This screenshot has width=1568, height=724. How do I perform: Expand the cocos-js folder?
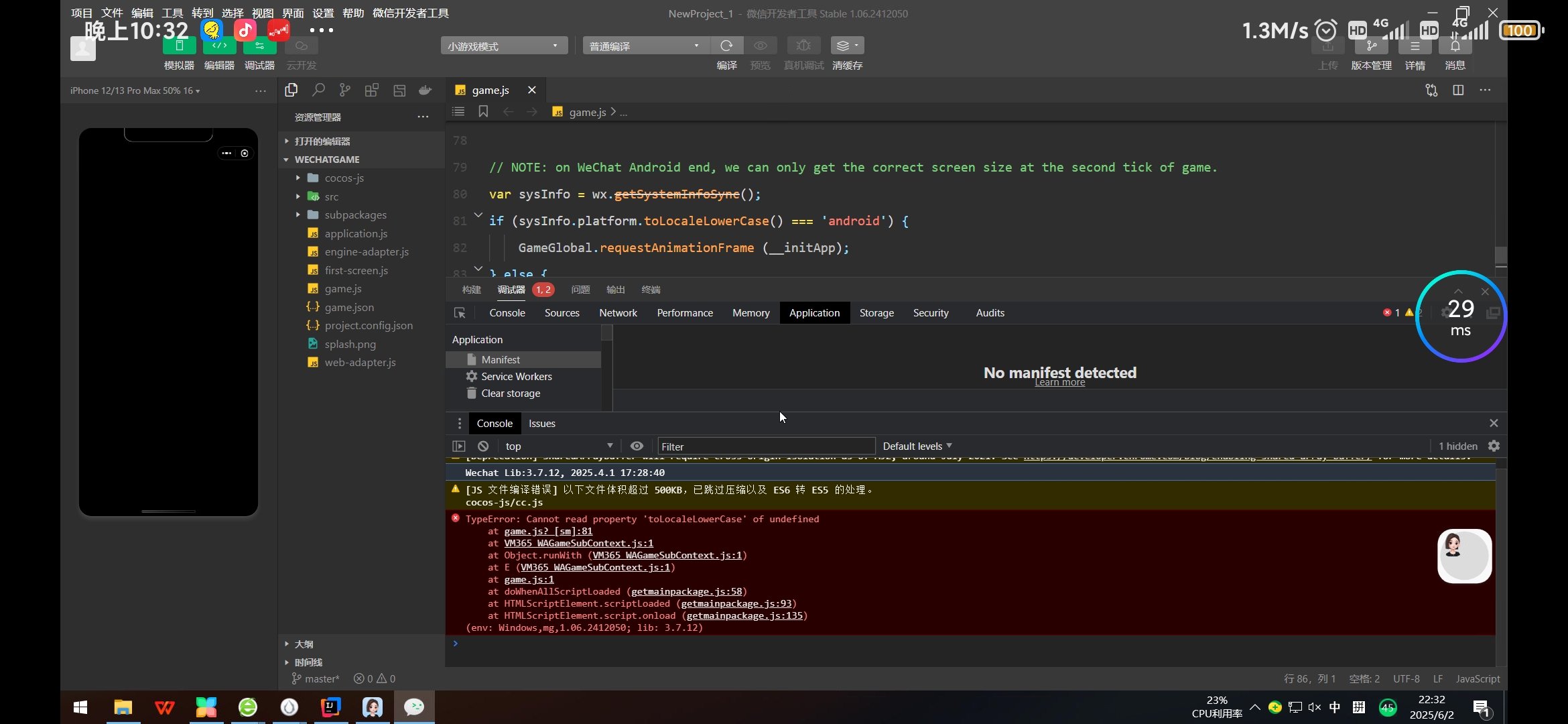click(299, 178)
